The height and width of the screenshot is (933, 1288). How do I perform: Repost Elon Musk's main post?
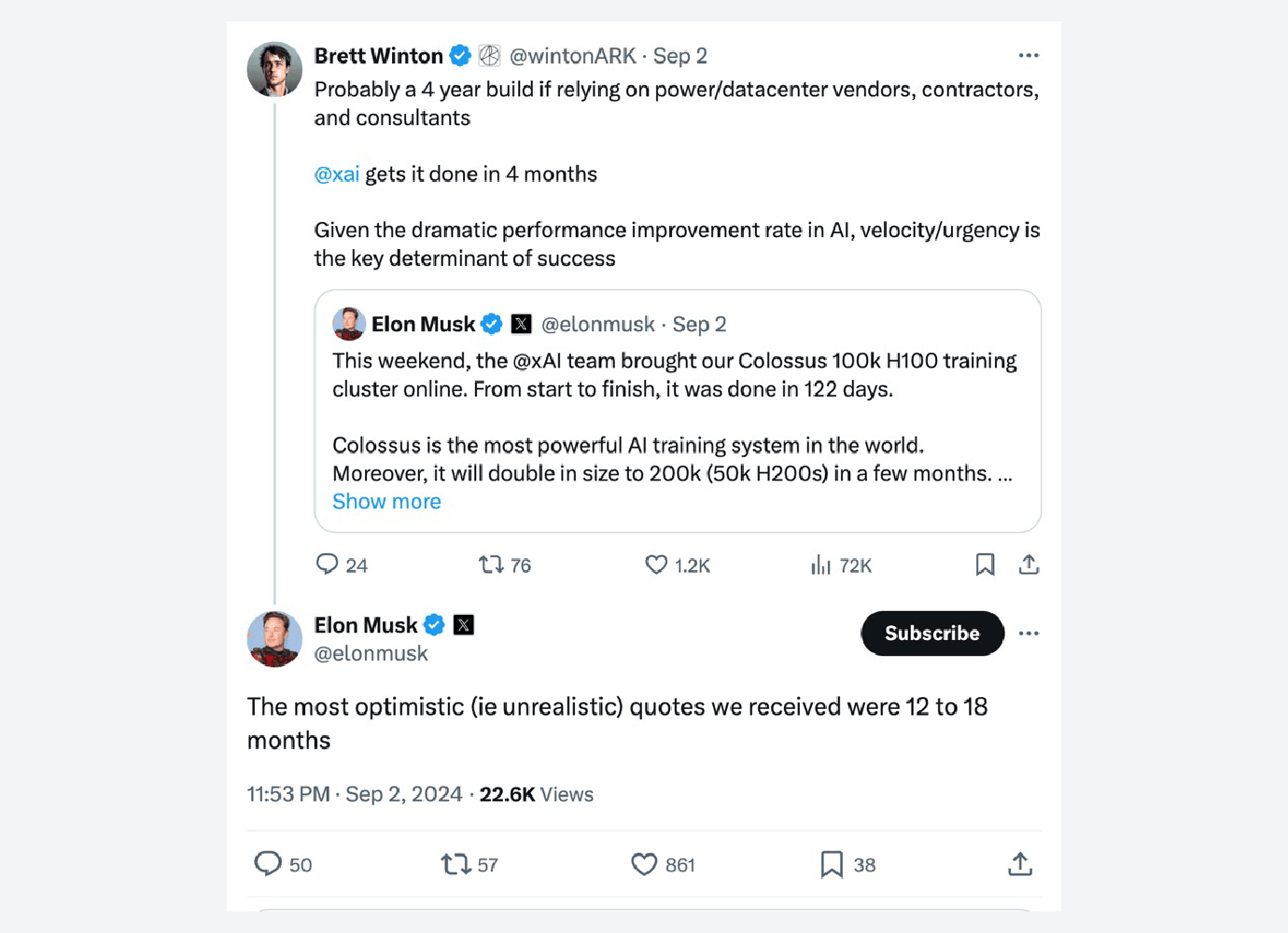[455, 865]
